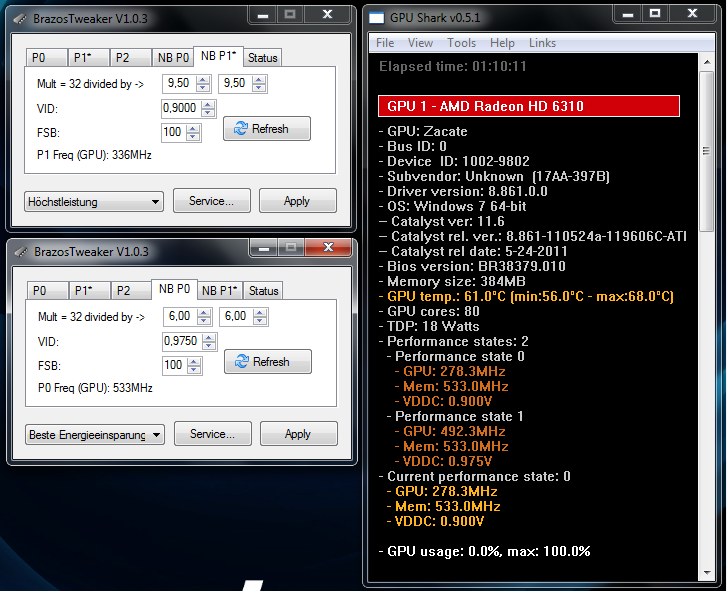Open the Links menu in GPU Shark
The height and width of the screenshot is (591, 727).
click(542, 43)
